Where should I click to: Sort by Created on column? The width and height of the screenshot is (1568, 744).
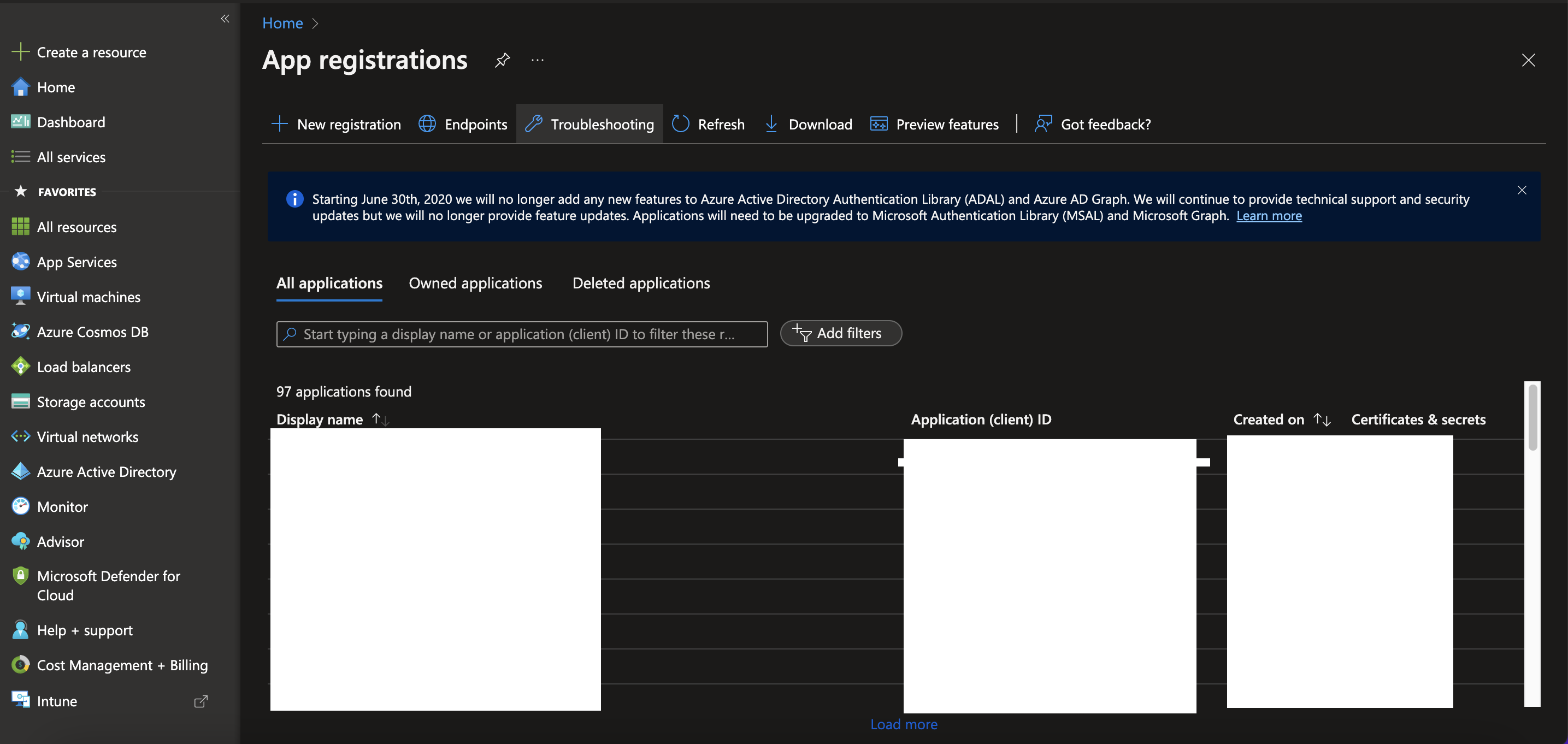(1322, 420)
